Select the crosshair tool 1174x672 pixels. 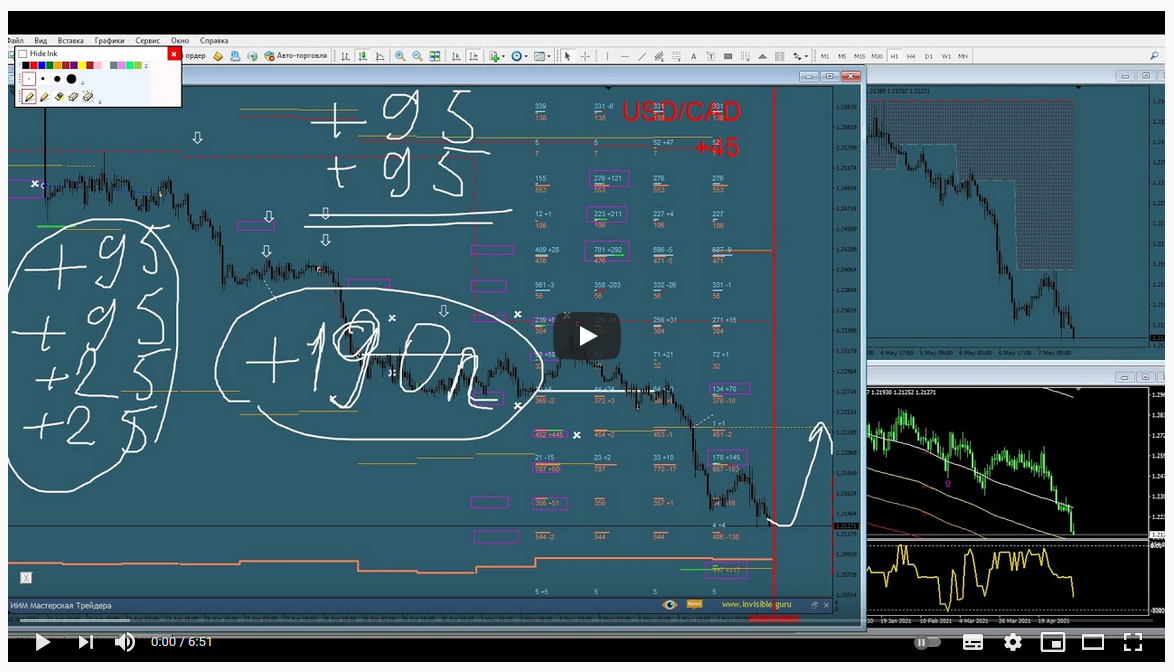click(x=585, y=56)
